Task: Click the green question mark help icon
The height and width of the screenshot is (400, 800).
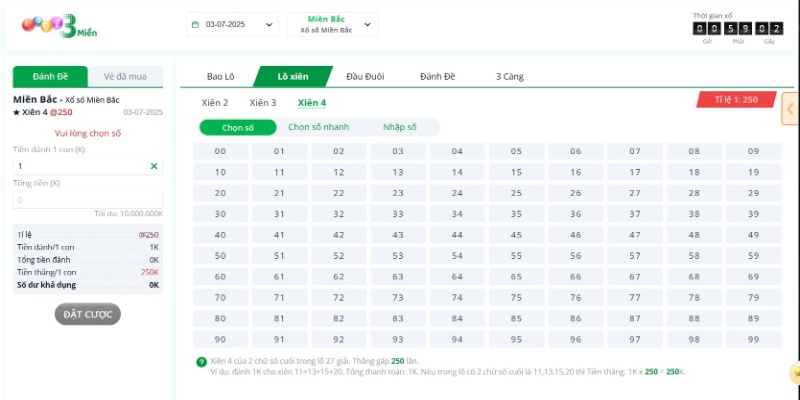Action: [x=203, y=362]
